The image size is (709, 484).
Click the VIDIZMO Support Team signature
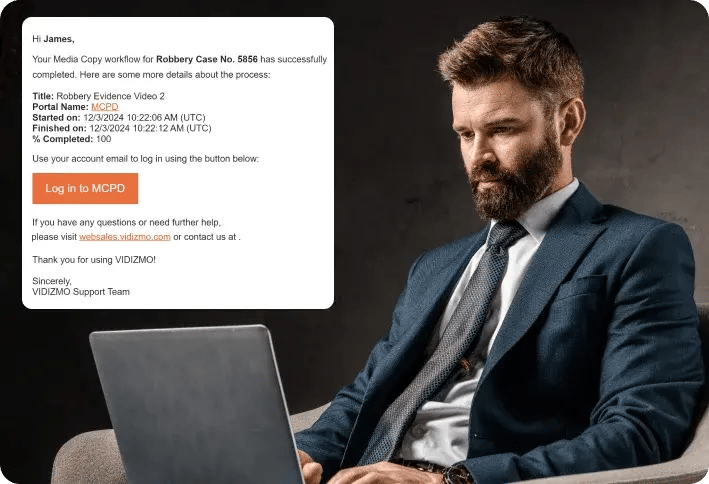click(81, 292)
